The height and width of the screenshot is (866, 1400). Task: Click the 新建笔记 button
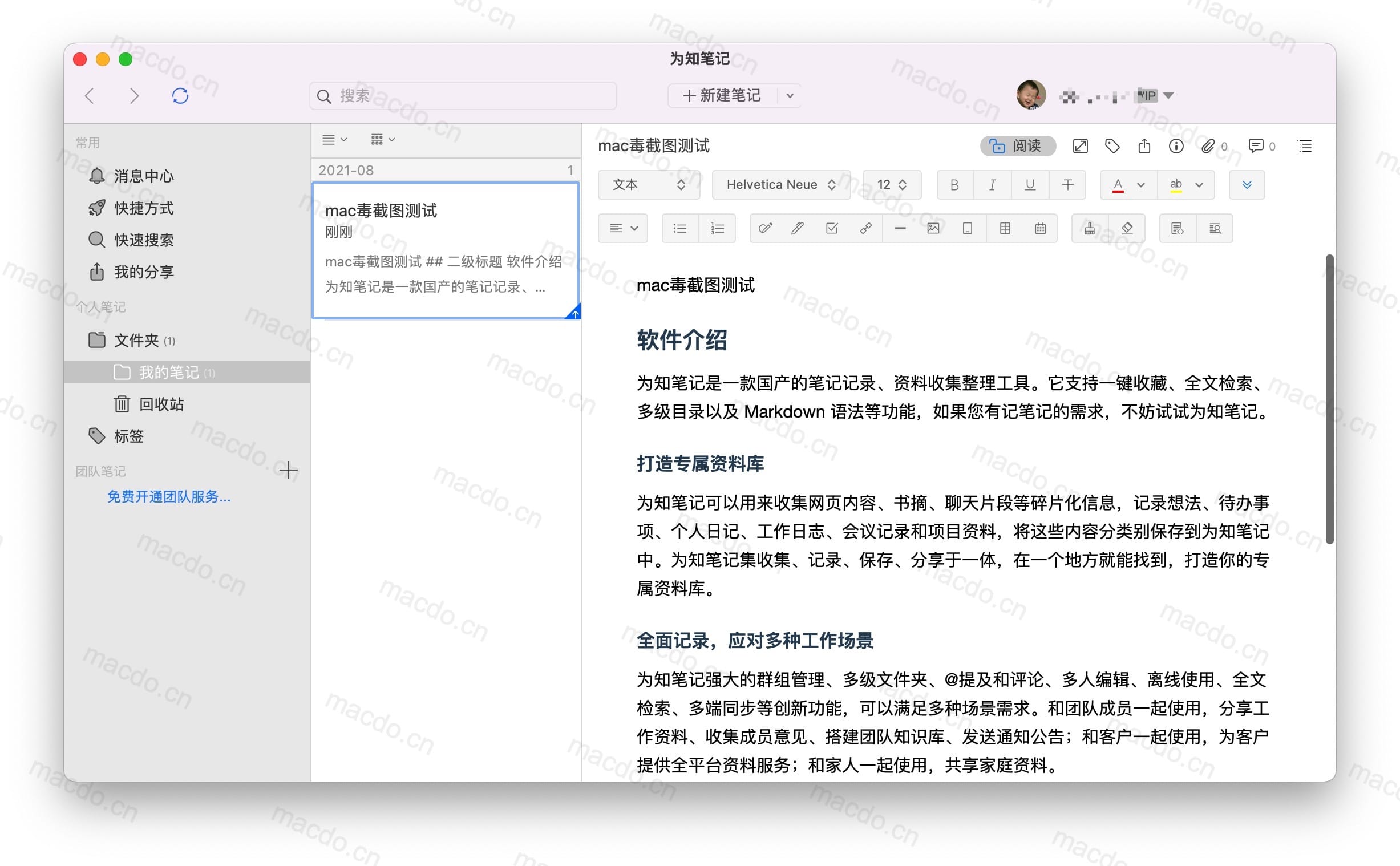point(722,96)
